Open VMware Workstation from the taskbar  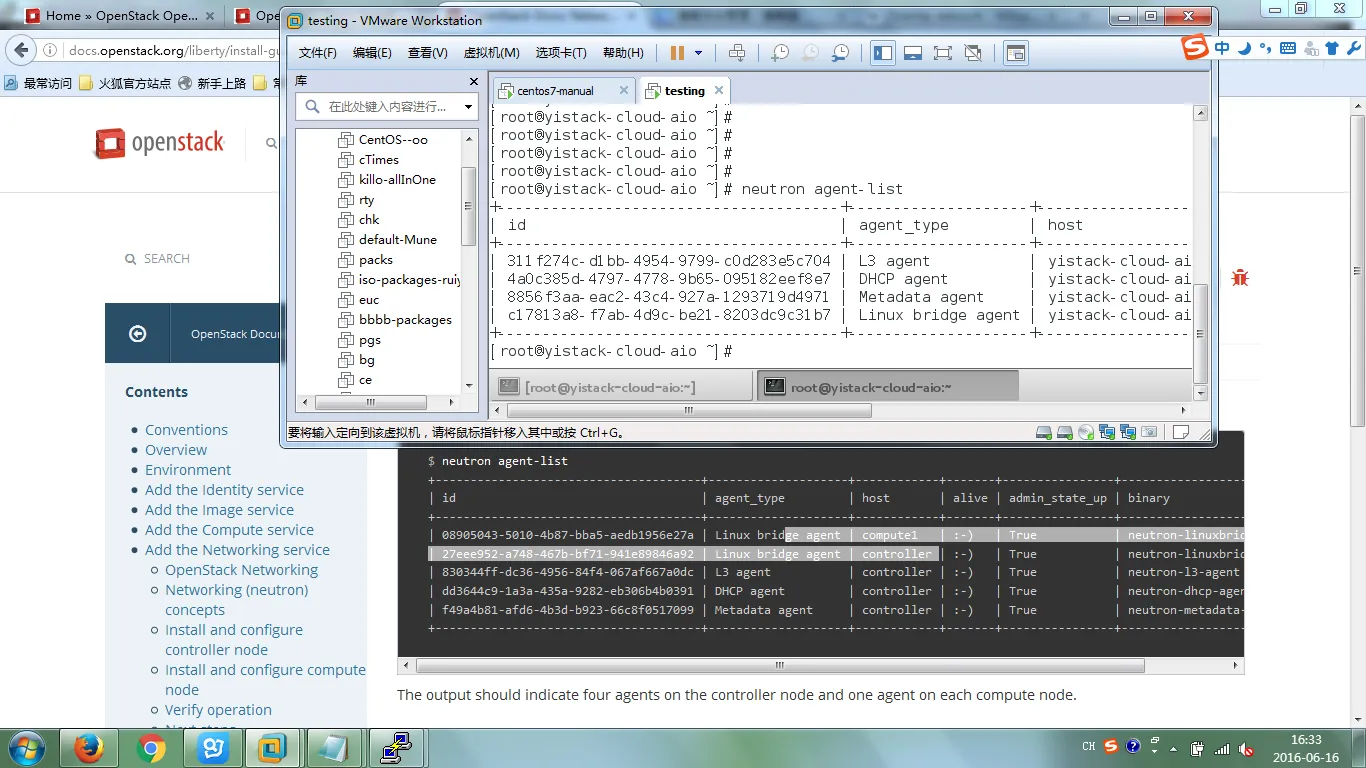point(274,748)
